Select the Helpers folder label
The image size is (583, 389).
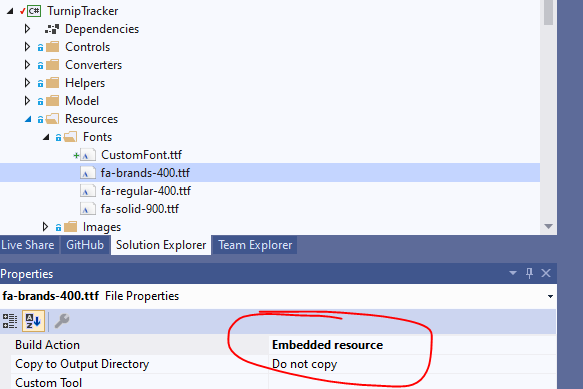85,83
